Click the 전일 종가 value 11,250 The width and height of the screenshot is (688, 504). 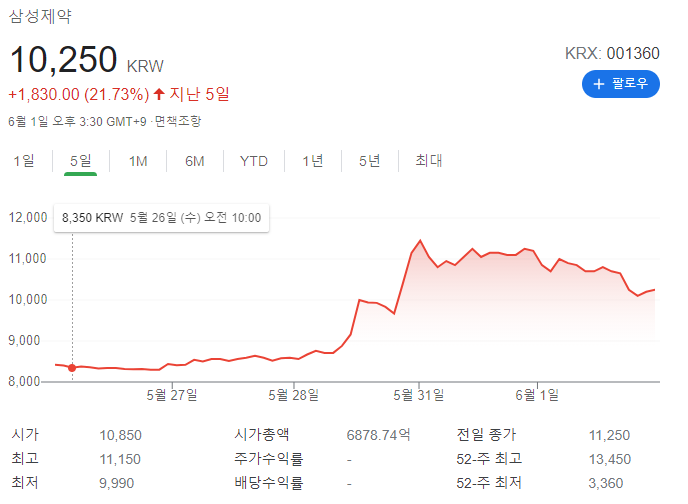[x=609, y=435]
